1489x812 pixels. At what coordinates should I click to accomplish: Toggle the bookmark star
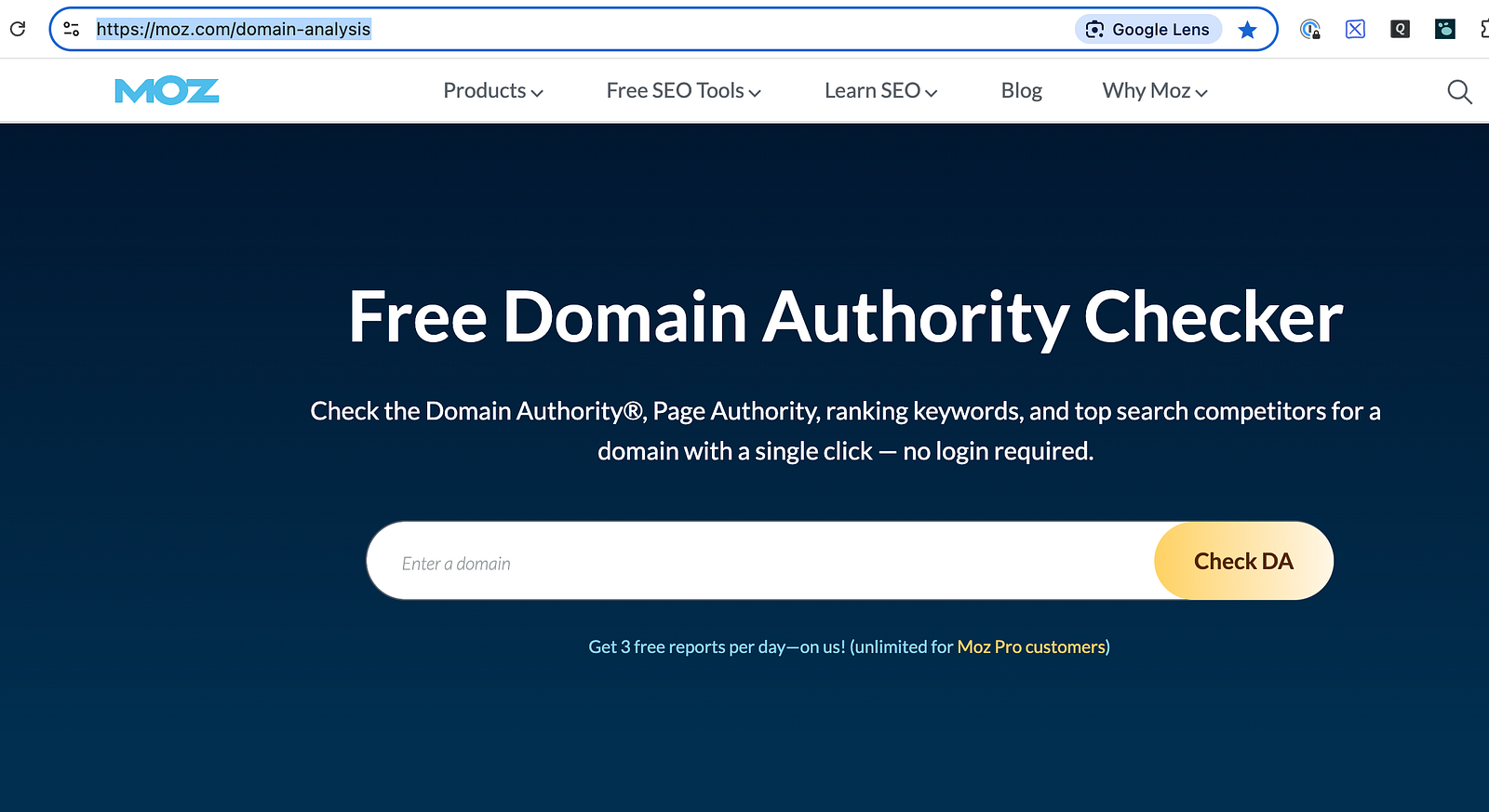pos(1248,30)
